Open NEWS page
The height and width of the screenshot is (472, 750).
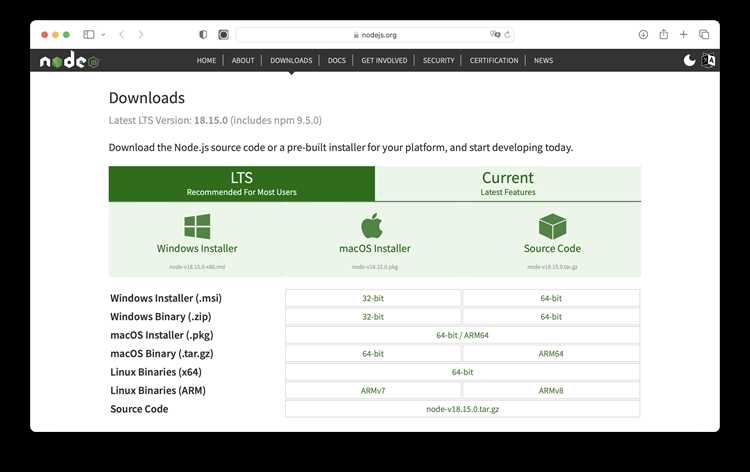pyautogui.click(x=543, y=61)
